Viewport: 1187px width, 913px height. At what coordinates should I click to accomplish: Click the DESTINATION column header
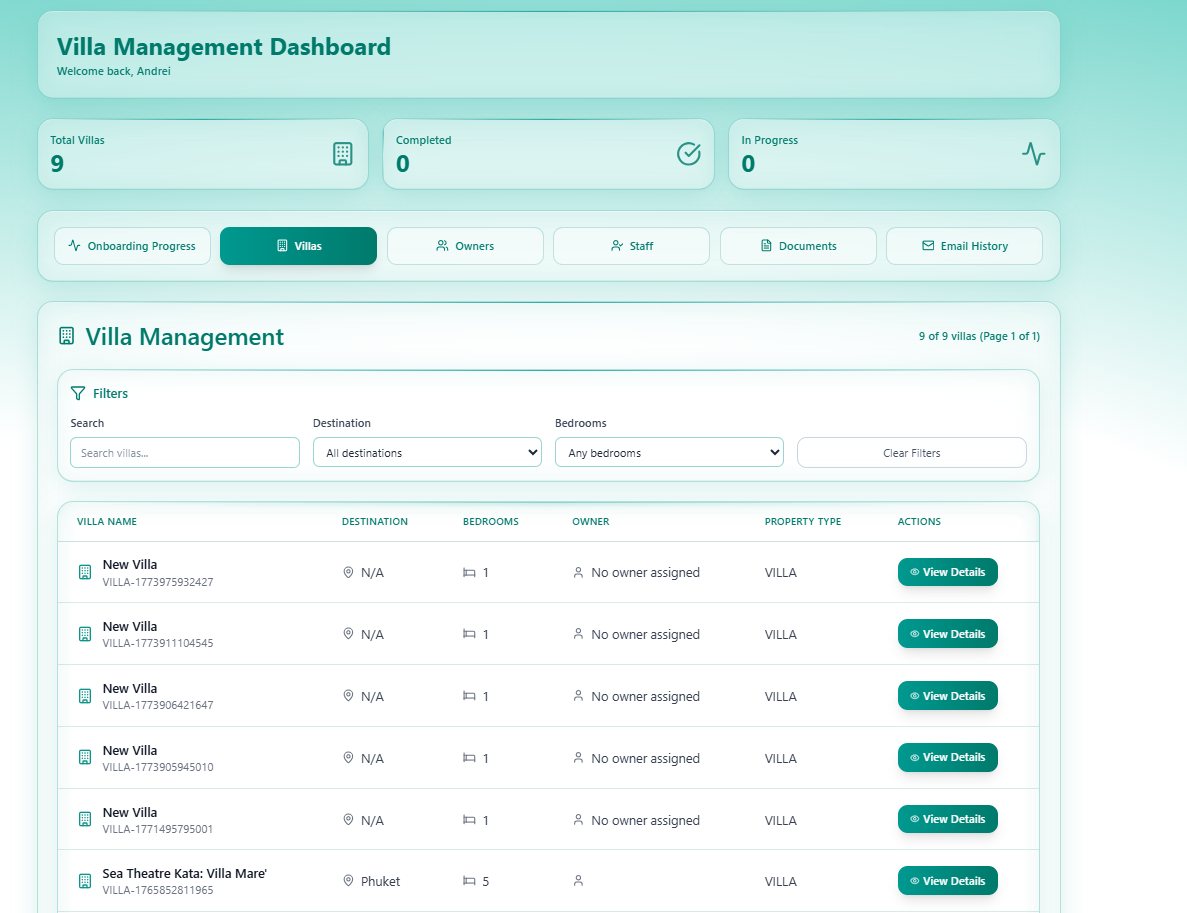(375, 522)
